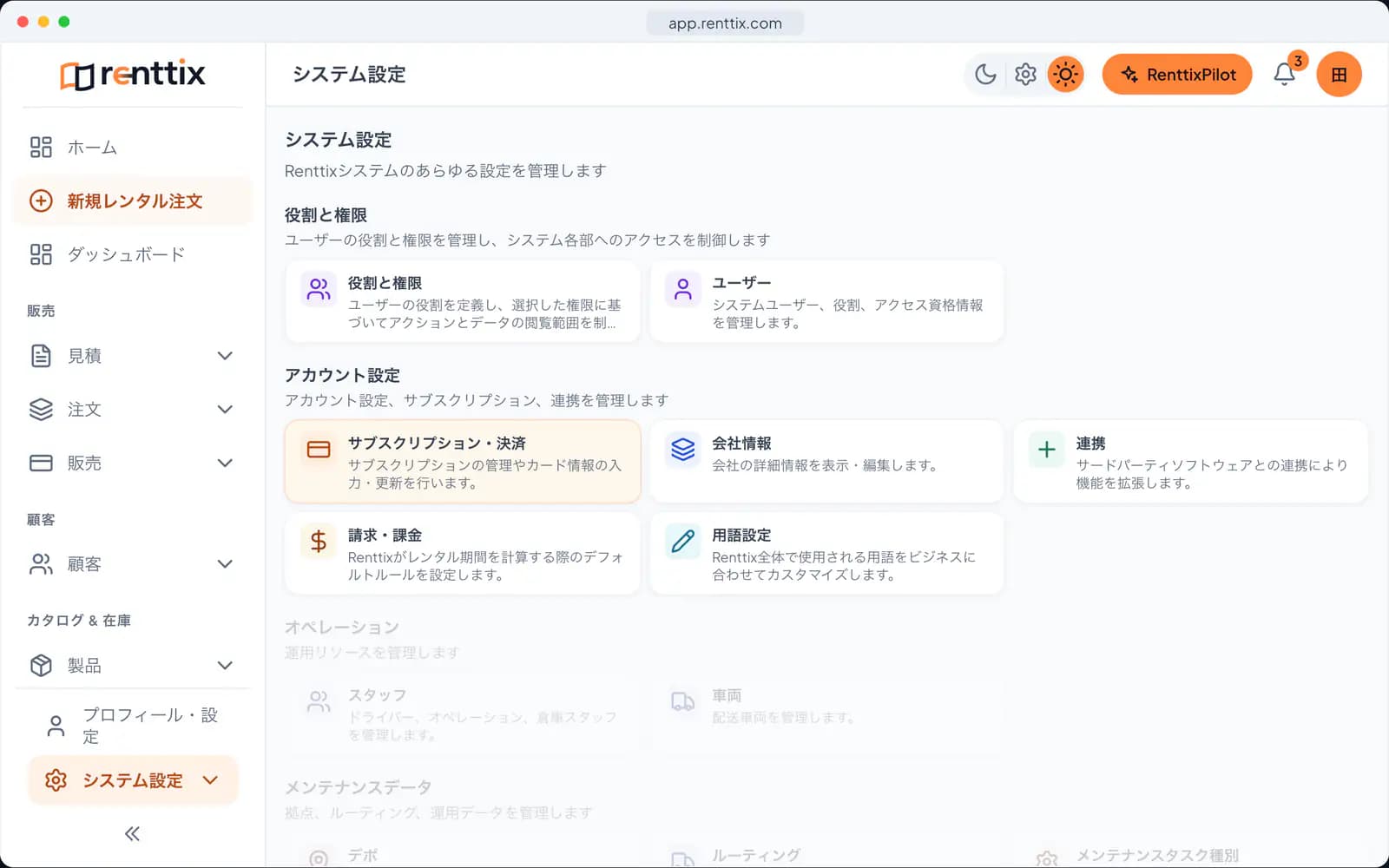The image size is (1389, 868).
Task: Click the 連携 plus icon
Action: click(x=1047, y=450)
